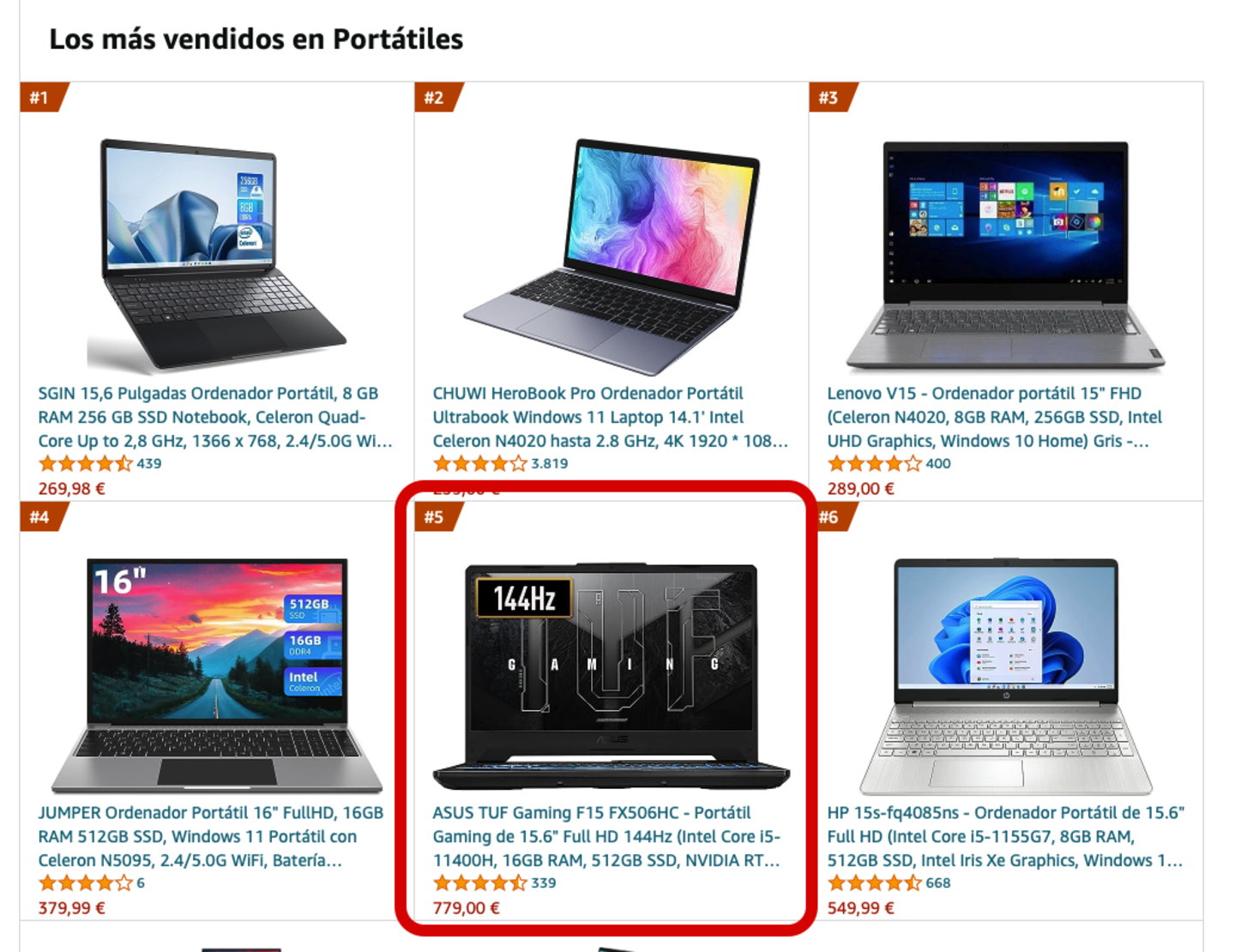
Task: Click the 779,00 € price of ASUS TUF
Action: (466, 907)
